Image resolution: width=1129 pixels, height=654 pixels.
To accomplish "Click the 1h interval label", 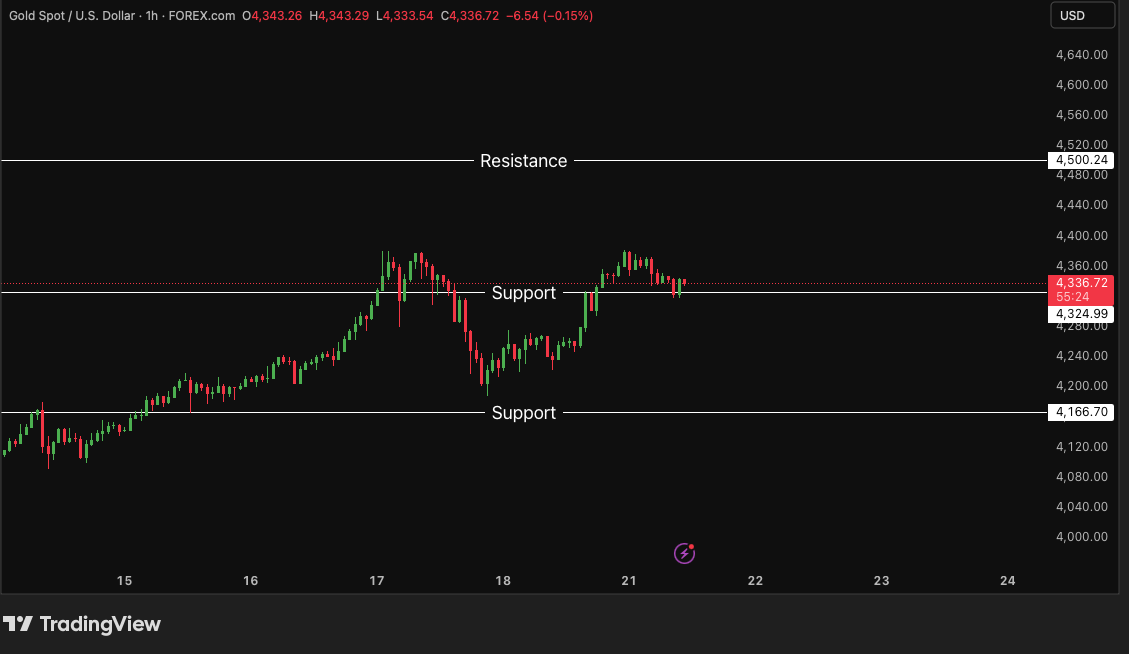I will 152,16.
